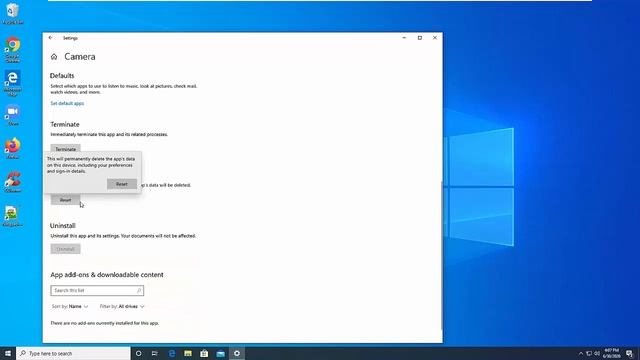Select the Settings gear on the taskbar
The height and width of the screenshot is (360, 640).
(x=237, y=353)
